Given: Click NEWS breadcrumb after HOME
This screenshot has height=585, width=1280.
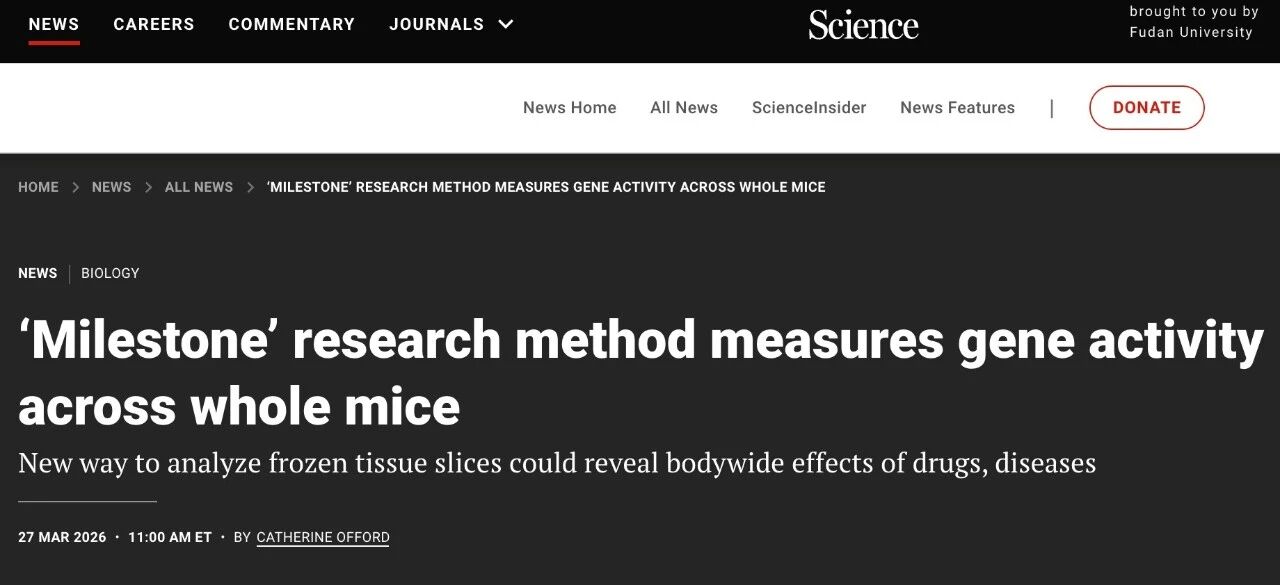Looking at the screenshot, I should [x=111, y=187].
